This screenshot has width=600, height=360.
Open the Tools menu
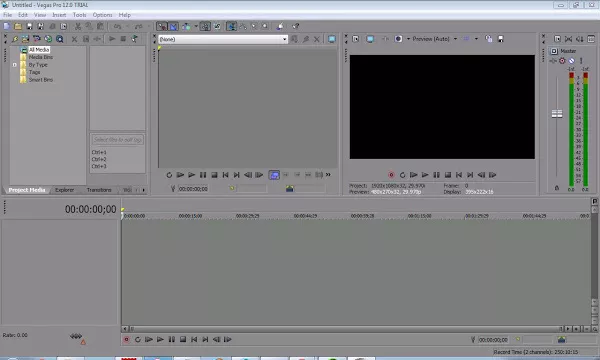pyautogui.click(x=80, y=15)
